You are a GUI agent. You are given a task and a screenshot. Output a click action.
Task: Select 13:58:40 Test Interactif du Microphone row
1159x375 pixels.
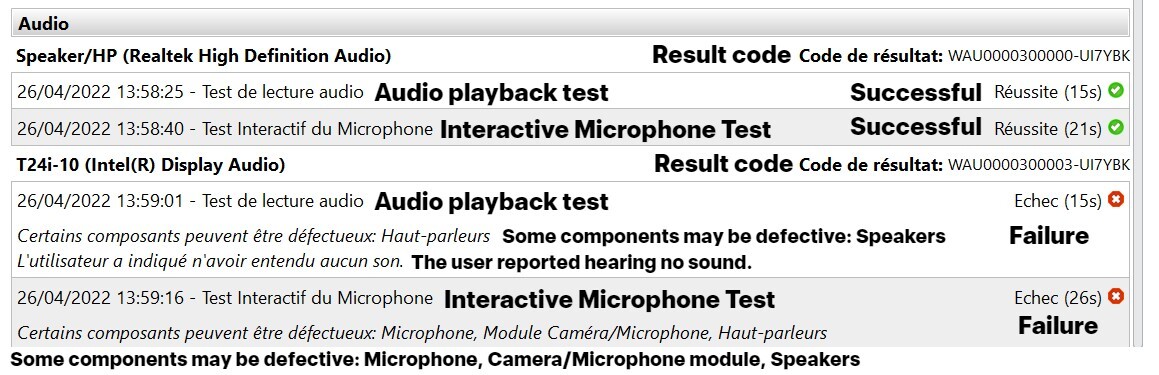[x=571, y=128]
